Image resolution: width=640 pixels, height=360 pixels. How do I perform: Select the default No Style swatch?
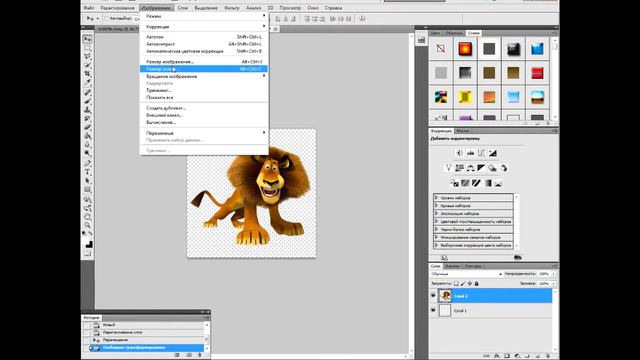click(x=441, y=49)
